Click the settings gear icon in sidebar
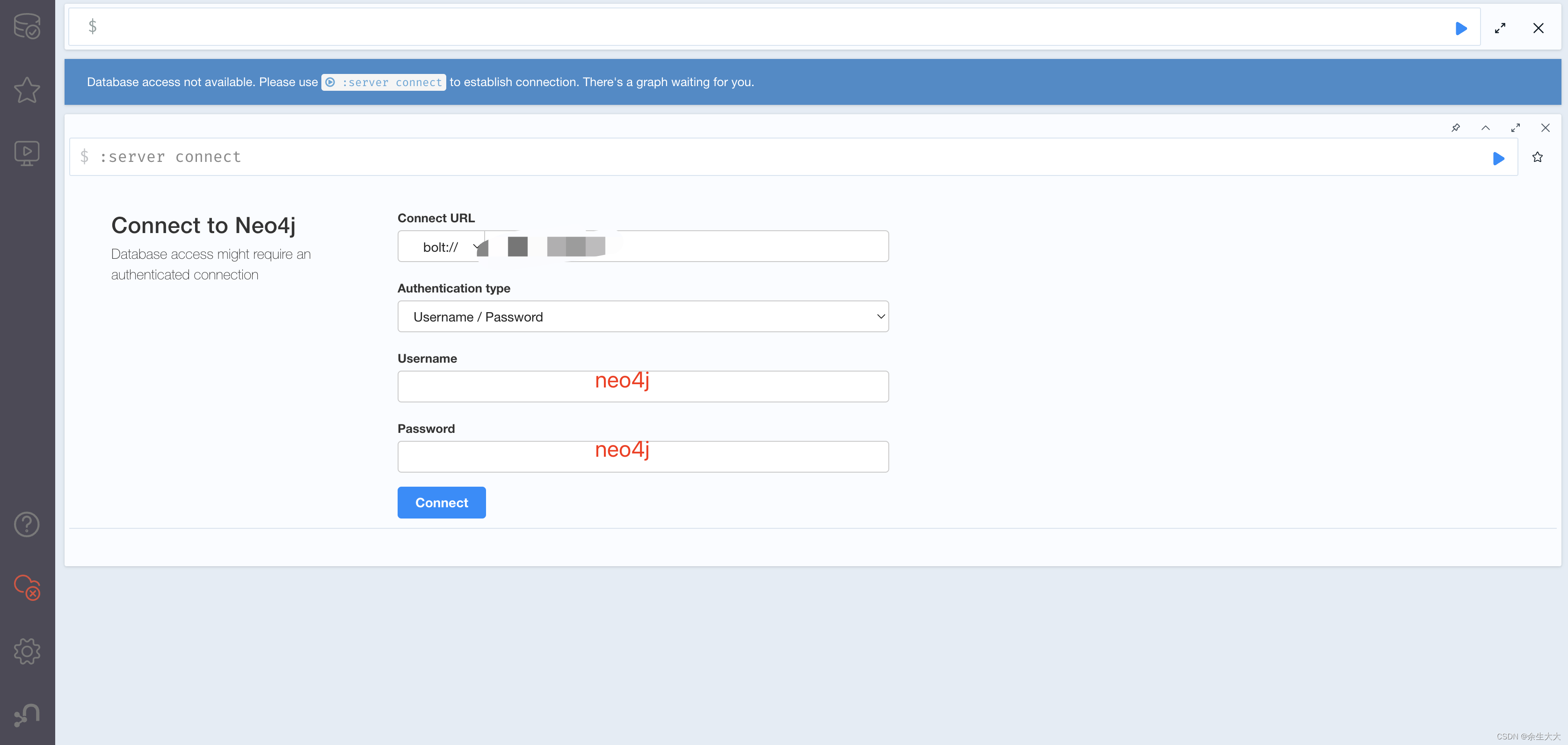Image resolution: width=1568 pixels, height=745 pixels. pos(27,651)
